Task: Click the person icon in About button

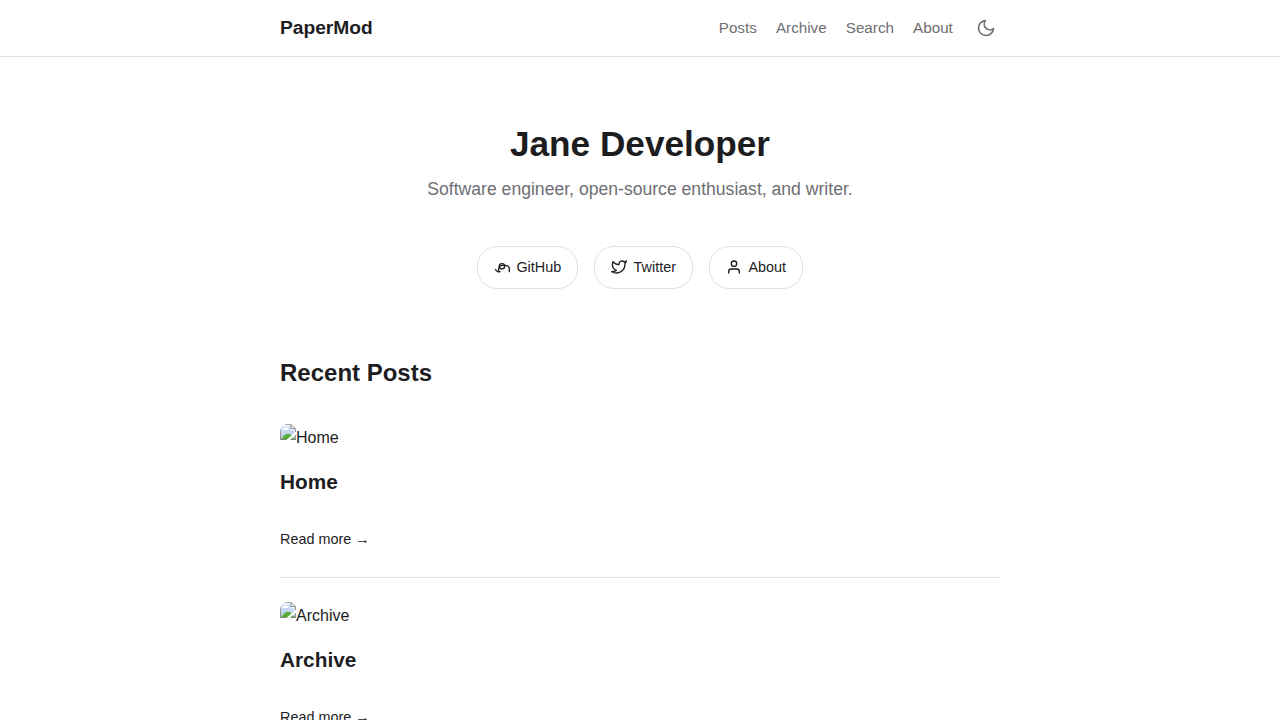Action: pos(734,267)
